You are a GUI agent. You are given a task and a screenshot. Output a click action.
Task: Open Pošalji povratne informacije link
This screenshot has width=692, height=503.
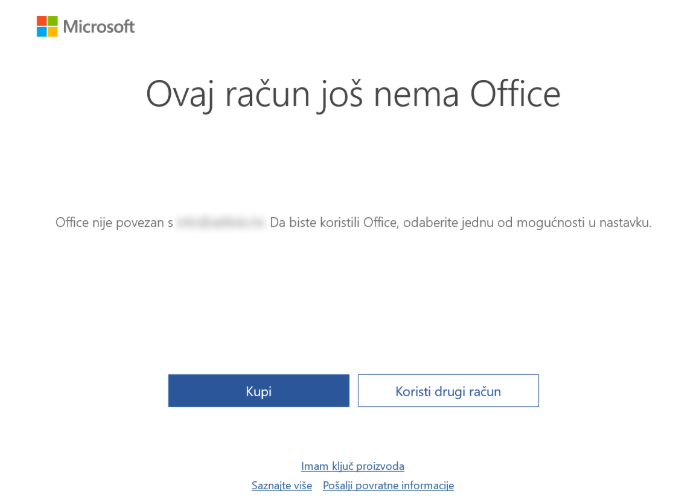tap(388, 485)
